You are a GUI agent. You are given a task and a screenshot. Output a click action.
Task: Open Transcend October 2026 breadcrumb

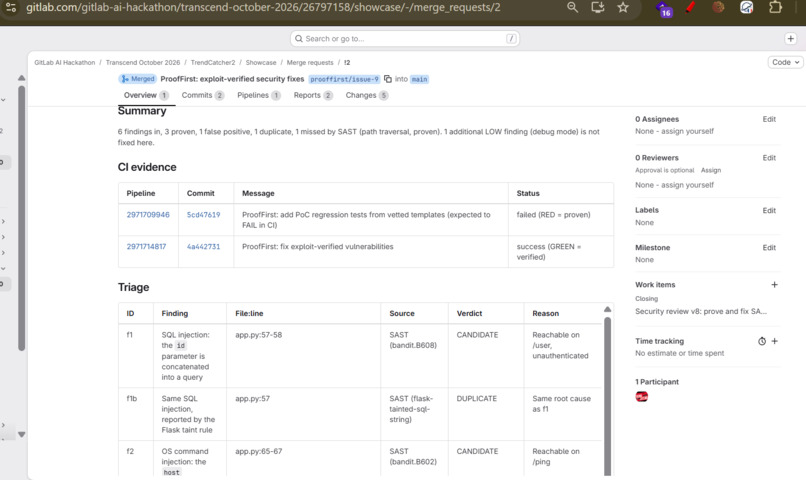[x=143, y=63]
